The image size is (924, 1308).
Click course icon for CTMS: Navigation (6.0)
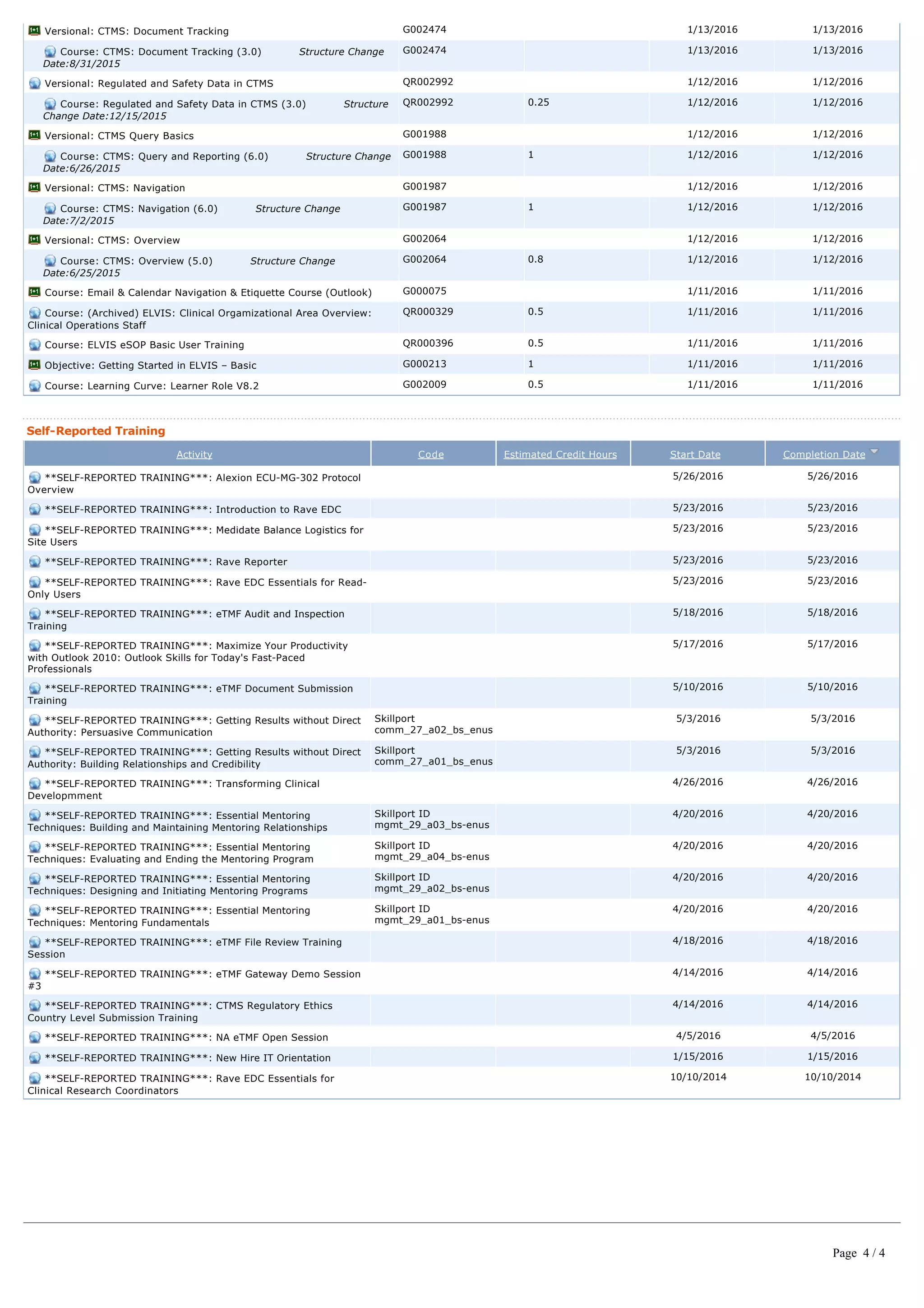click(x=50, y=209)
